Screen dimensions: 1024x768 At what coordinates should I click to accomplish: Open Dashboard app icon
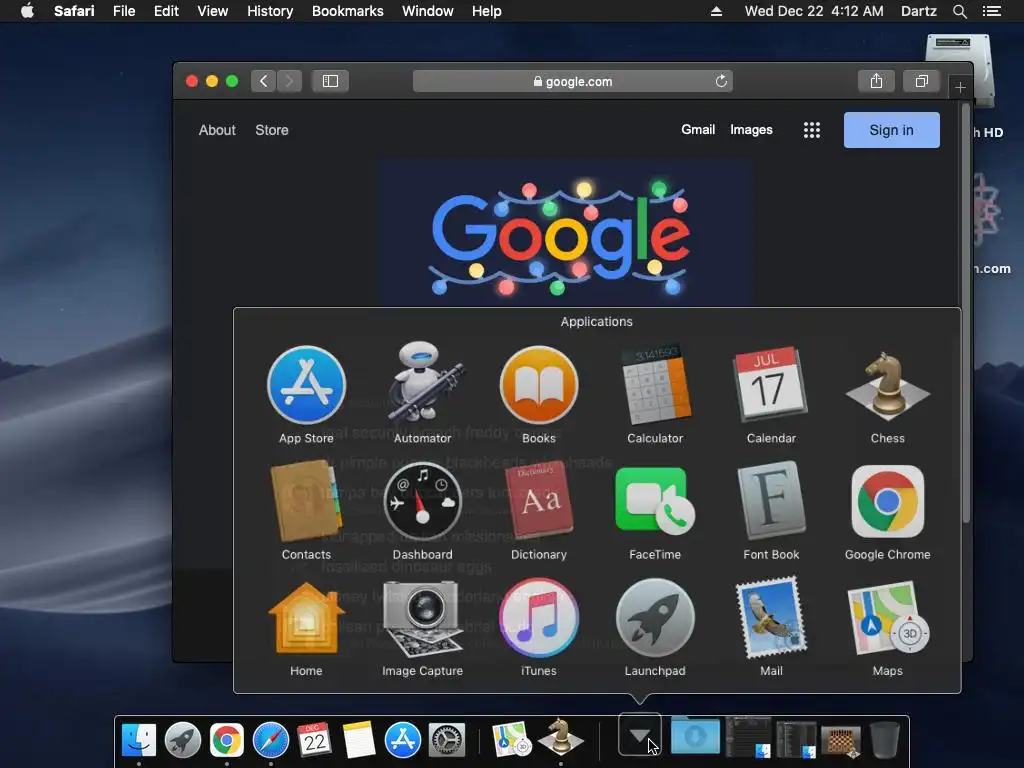[x=423, y=502]
